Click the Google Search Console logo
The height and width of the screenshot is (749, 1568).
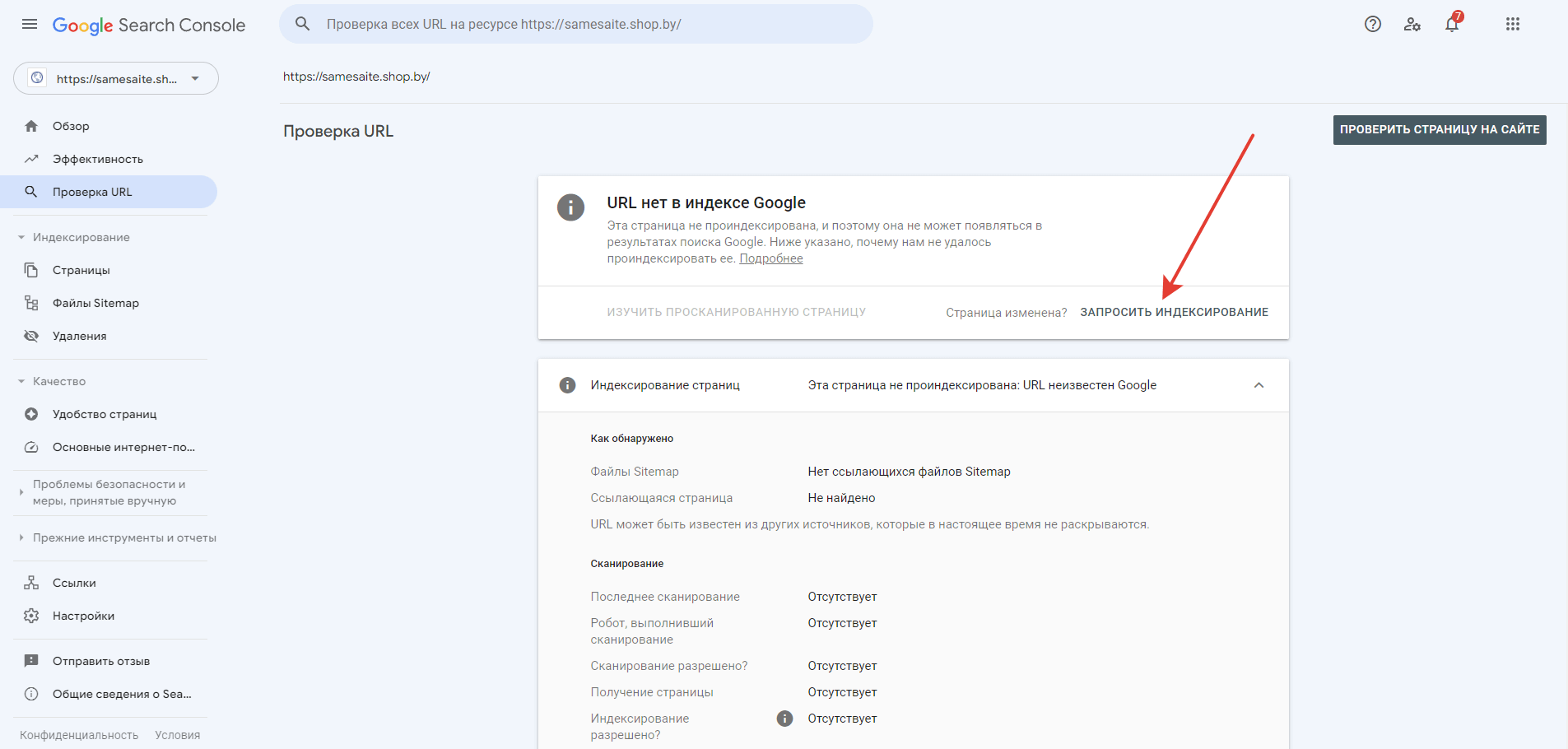pos(149,25)
